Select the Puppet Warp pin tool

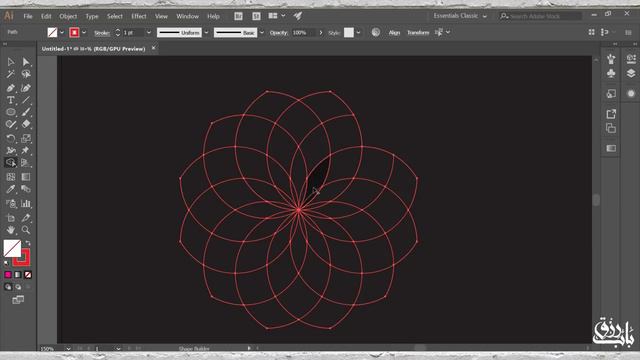[x=26, y=151]
